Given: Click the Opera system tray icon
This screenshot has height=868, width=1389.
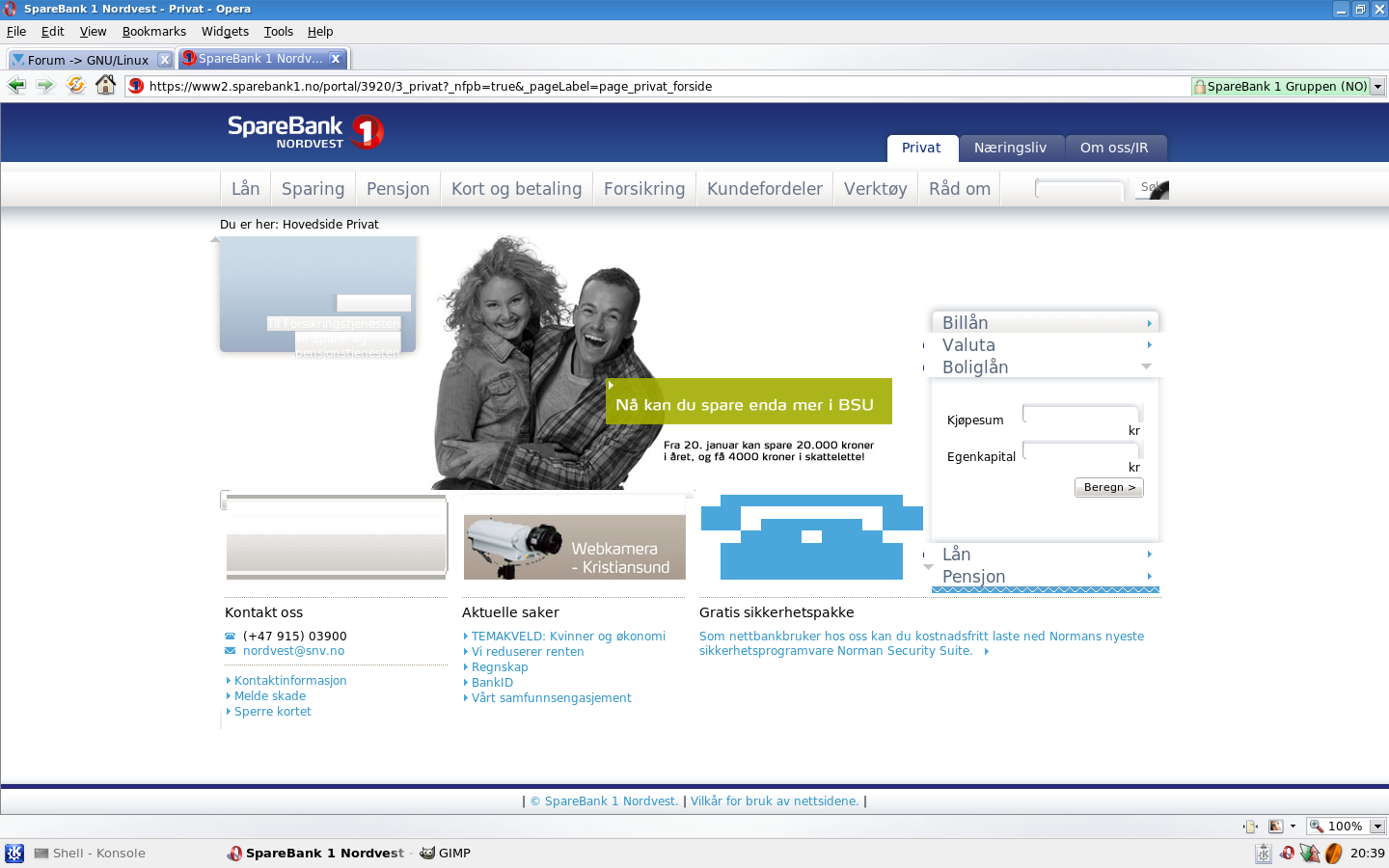Looking at the screenshot, I should pos(1287,854).
